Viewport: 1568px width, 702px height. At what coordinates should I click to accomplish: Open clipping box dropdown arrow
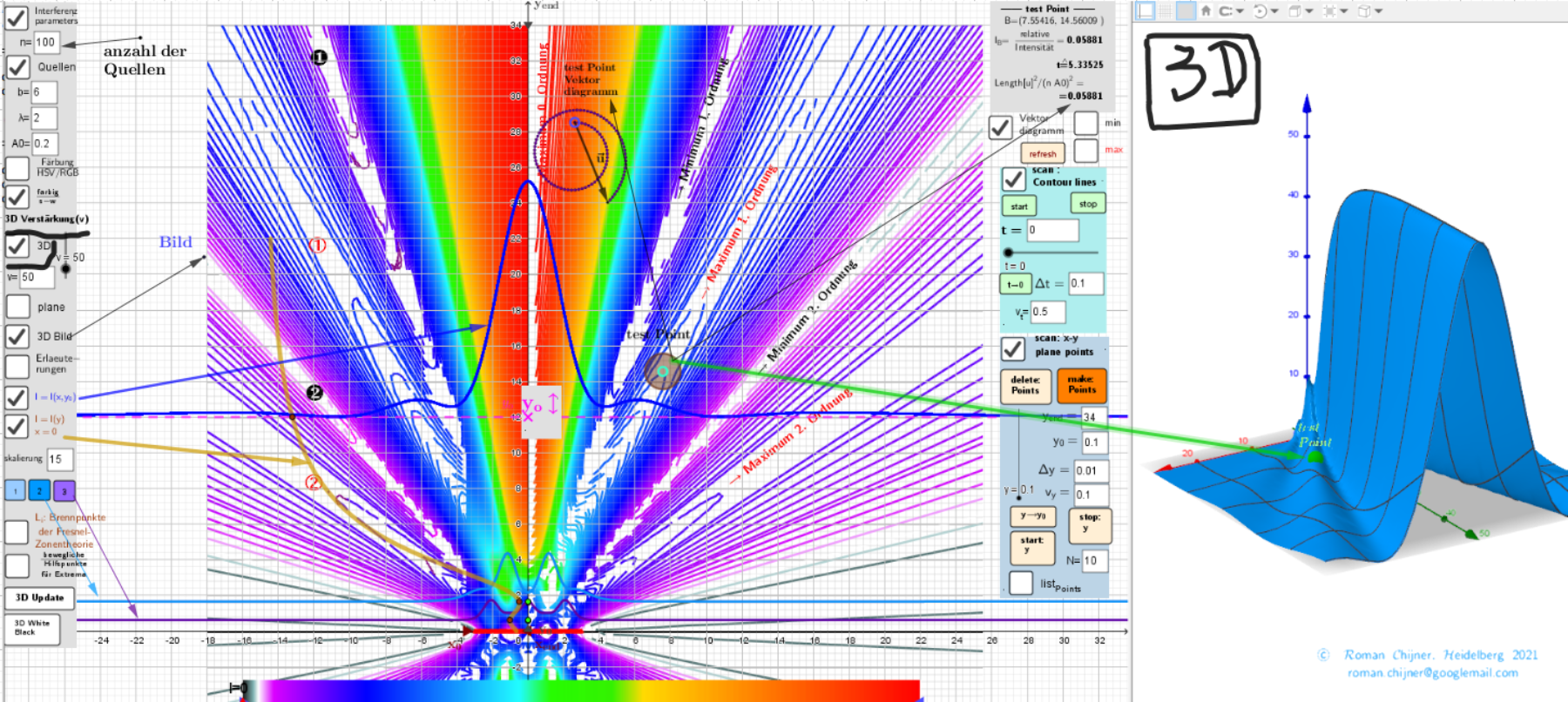click(x=1344, y=11)
